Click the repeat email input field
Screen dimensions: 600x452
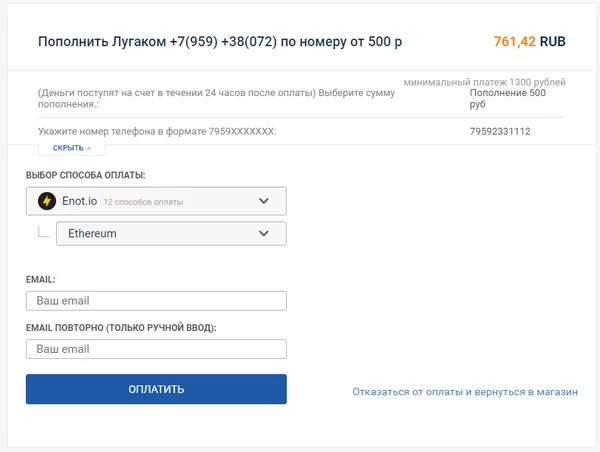[156, 349]
